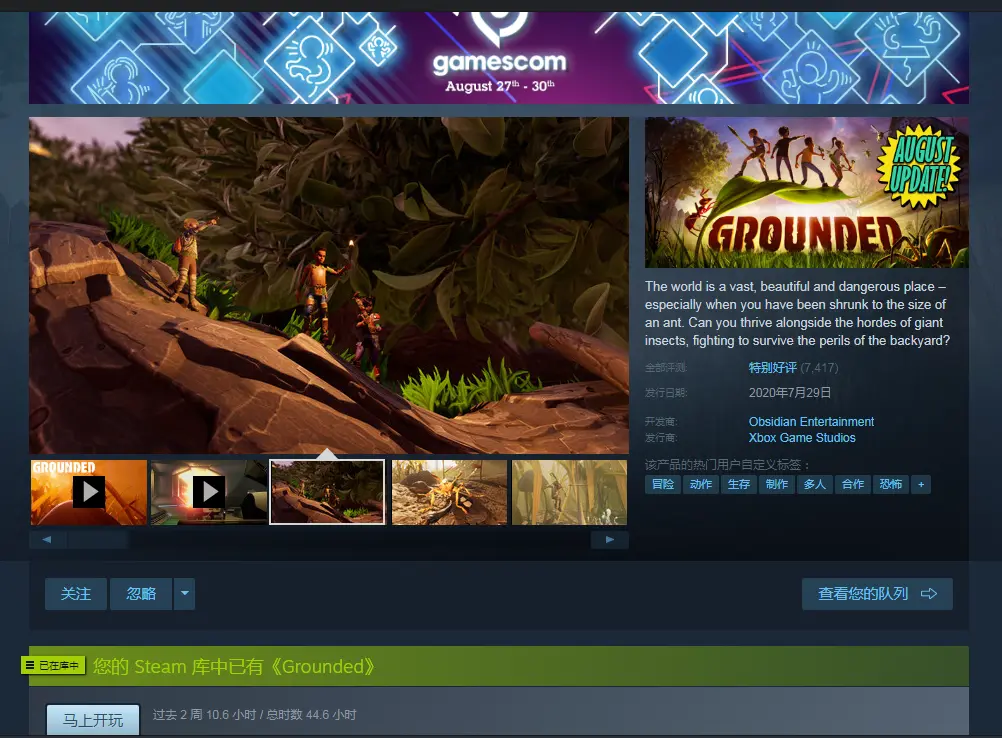Click the thumbnail strip scrollbar handle
The width and height of the screenshot is (1002, 738).
point(98,540)
